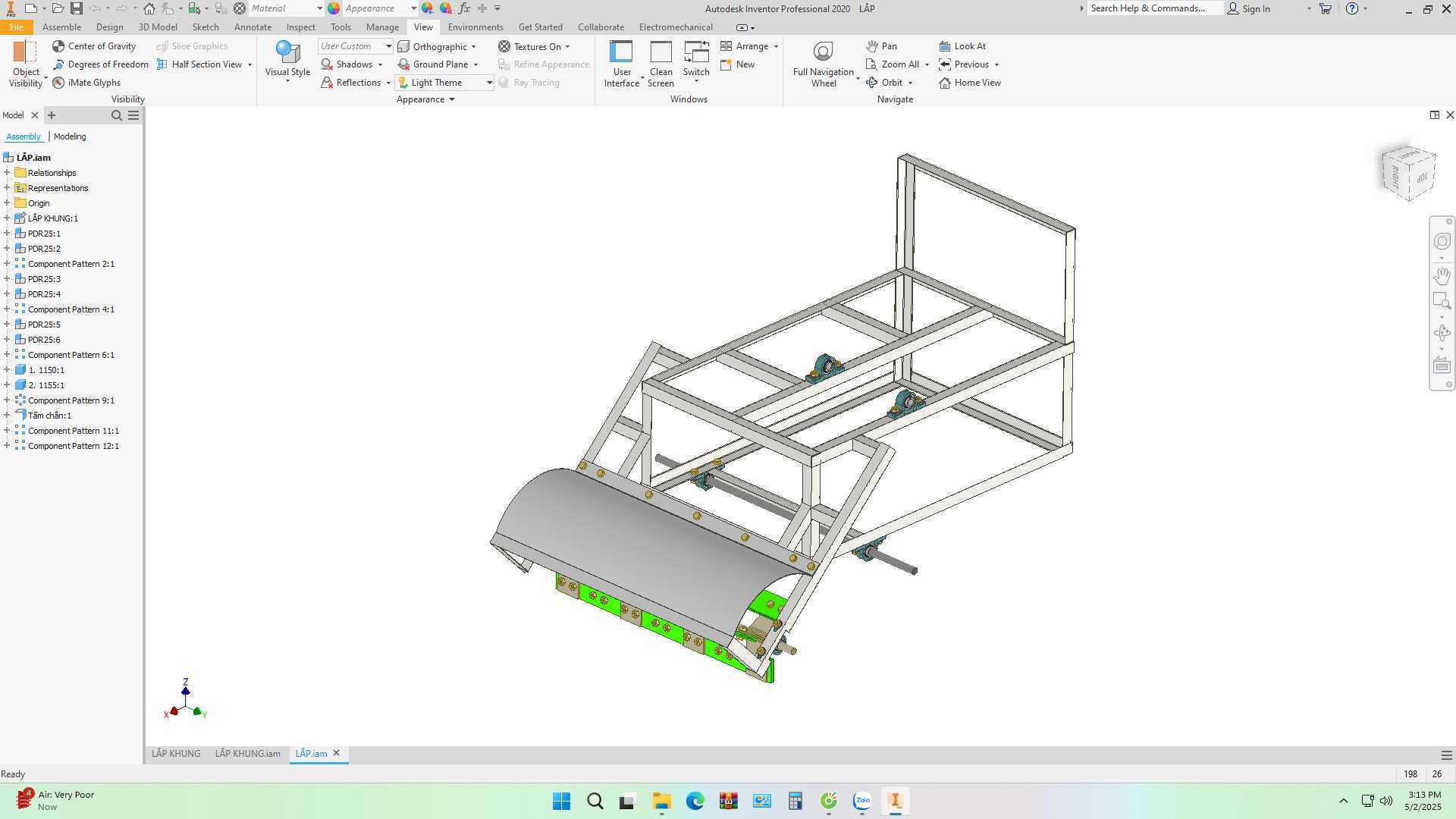Click the Search Help & Commands field

click(x=1154, y=8)
